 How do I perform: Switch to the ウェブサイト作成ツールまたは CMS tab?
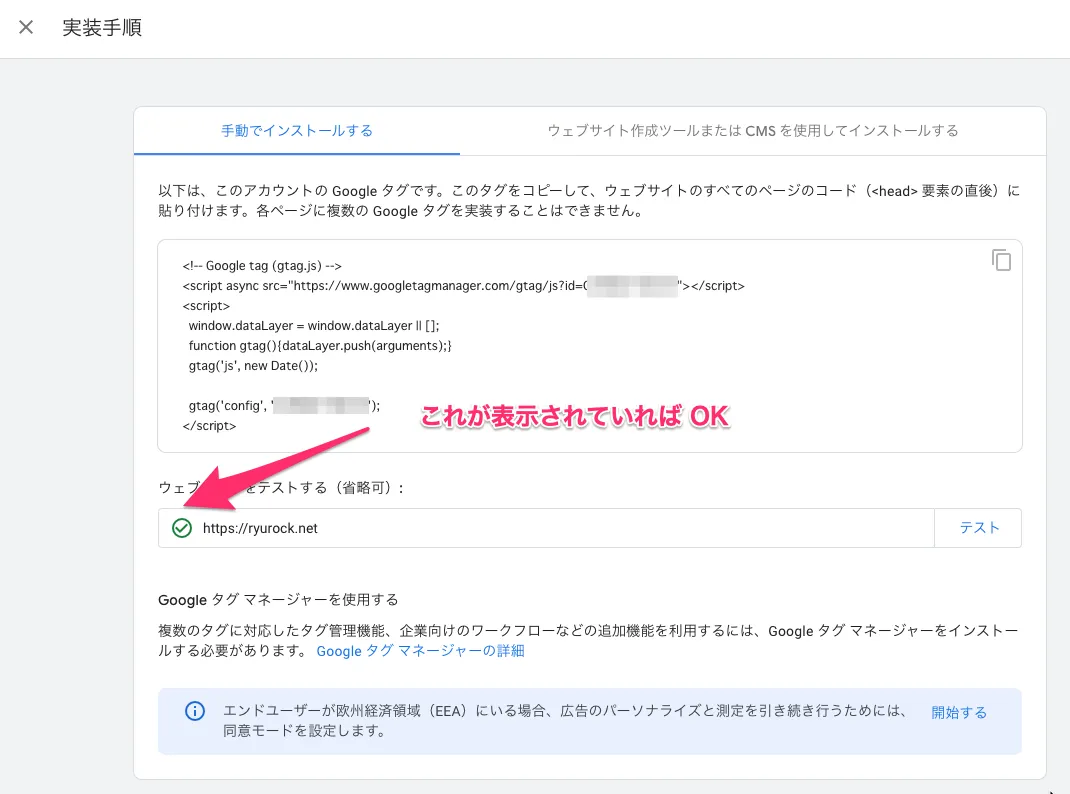(752, 131)
